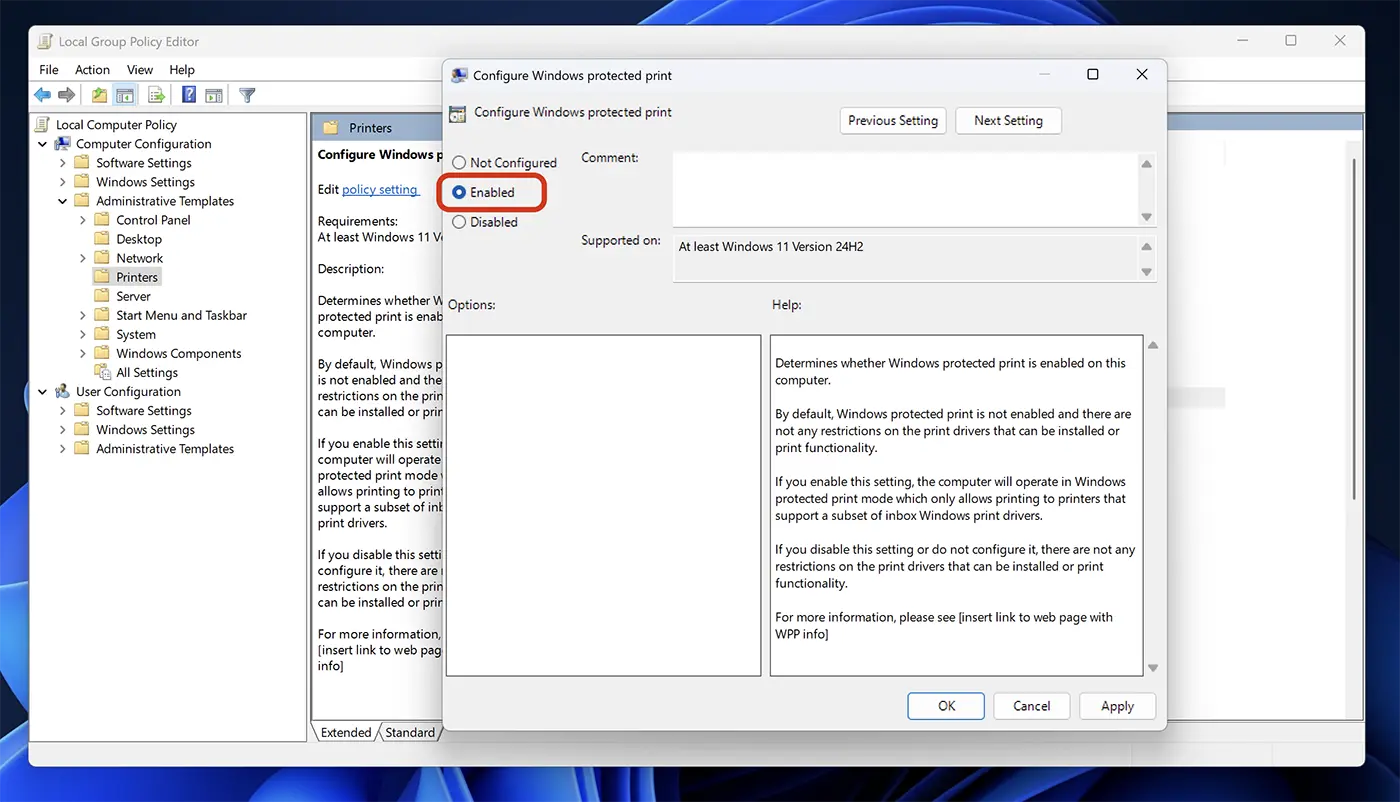1400x802 pixels.
Task: Select Administrative Templates under User Configuration
Action: click(165, 449)
